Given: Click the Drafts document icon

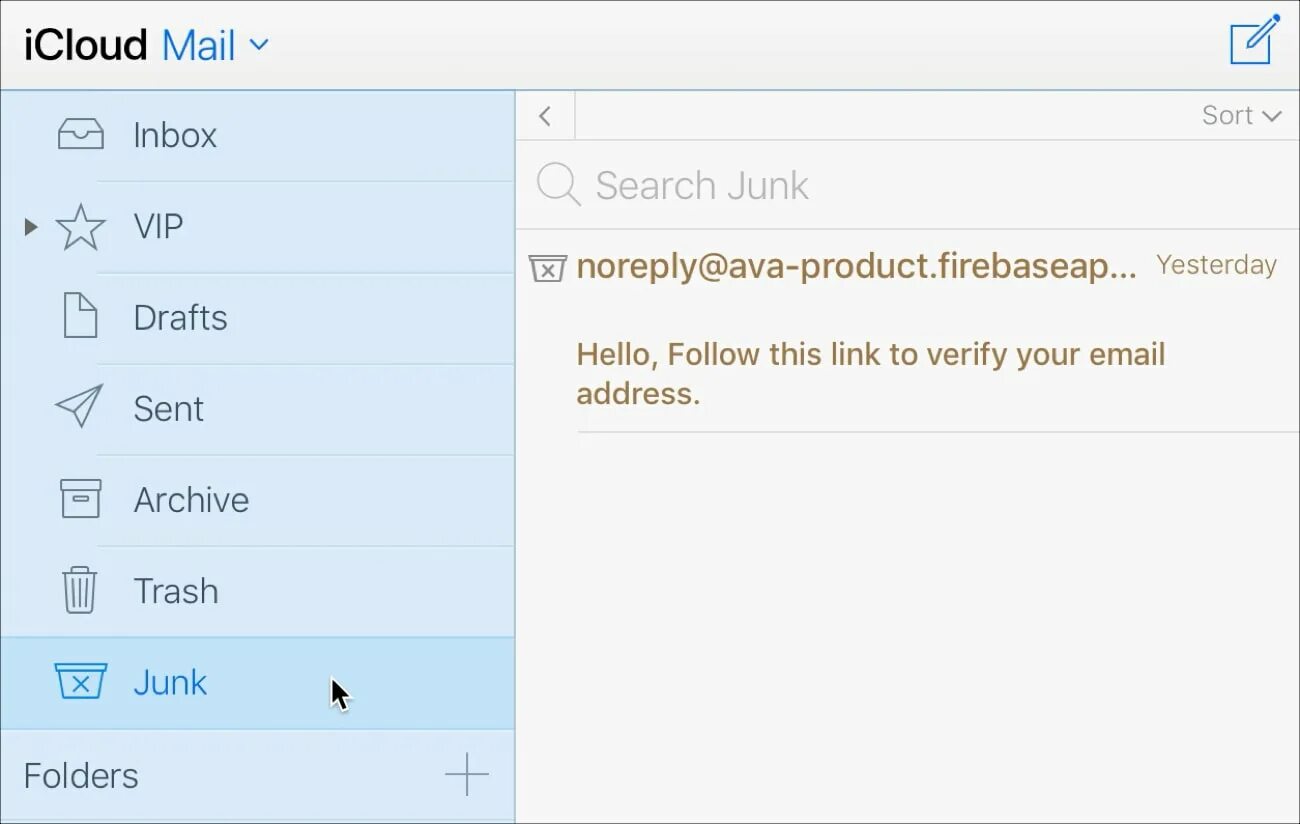Looking at the screenshot, I should click(80, 316).
